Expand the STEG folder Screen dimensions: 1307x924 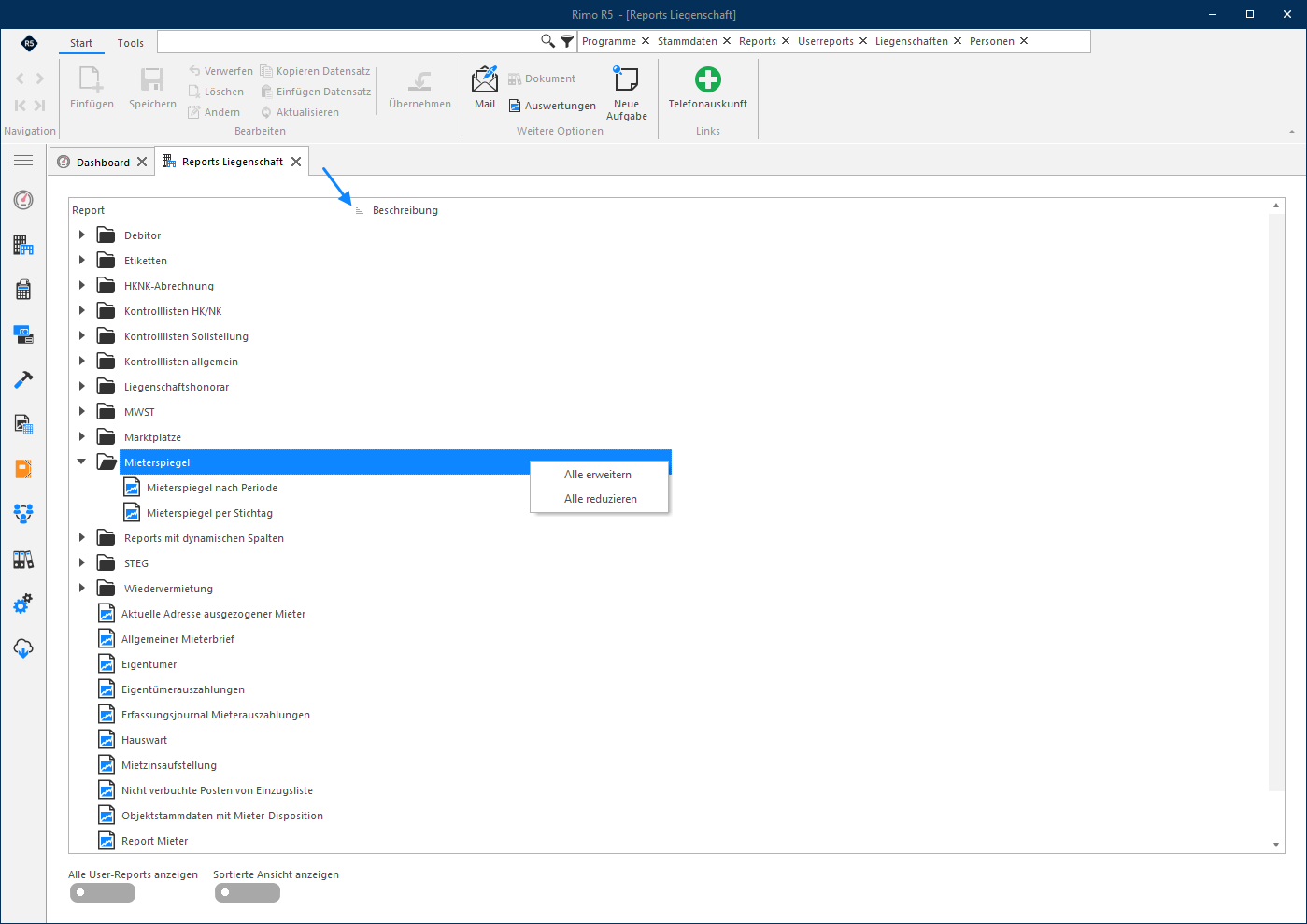82,563
